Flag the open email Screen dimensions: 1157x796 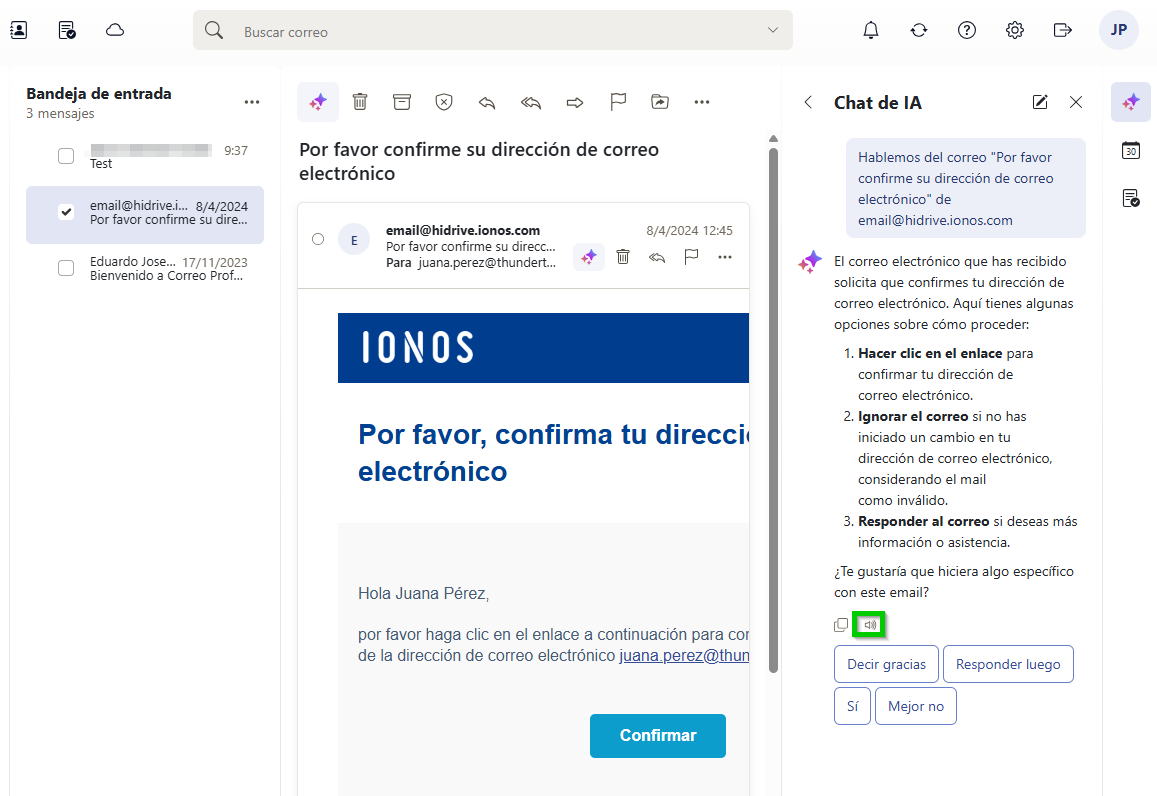click(617, 101)
